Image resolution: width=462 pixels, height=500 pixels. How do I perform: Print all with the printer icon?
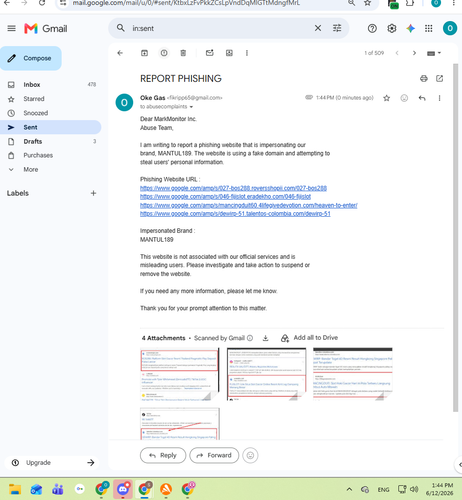(x=424, y=79)
